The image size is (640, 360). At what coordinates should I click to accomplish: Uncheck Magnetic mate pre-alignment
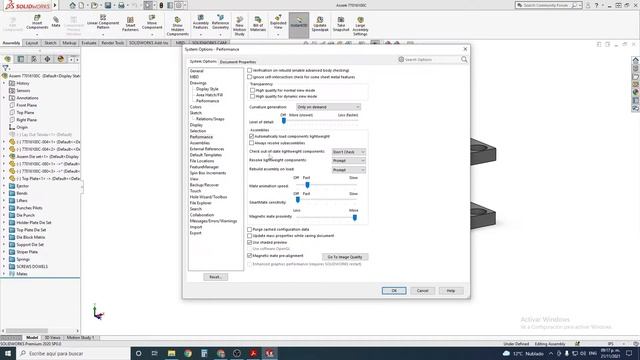[249, 256]
